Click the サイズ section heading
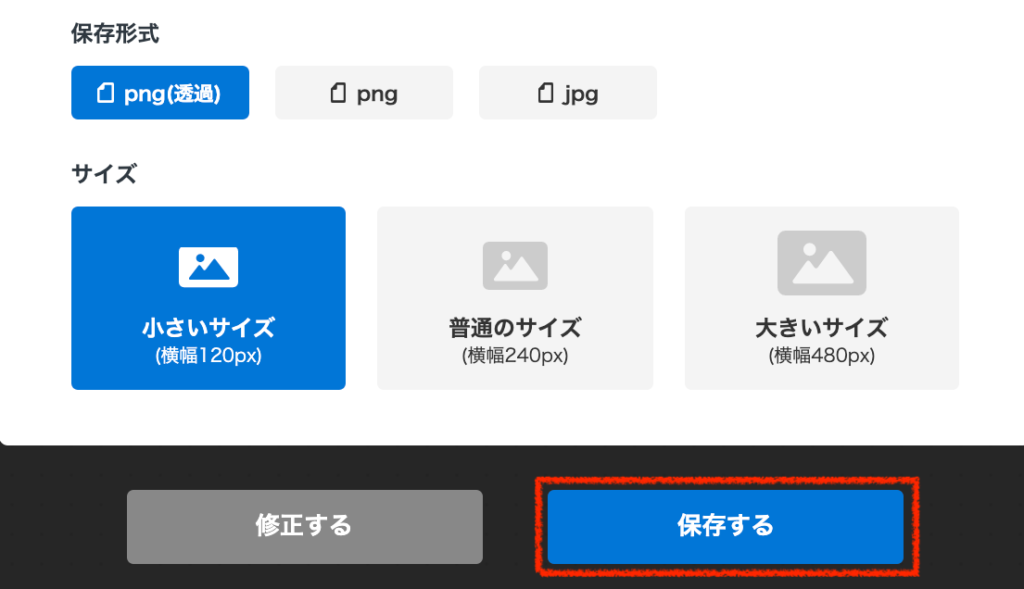Screen dimensions: 1024x589 pos(103,174)
